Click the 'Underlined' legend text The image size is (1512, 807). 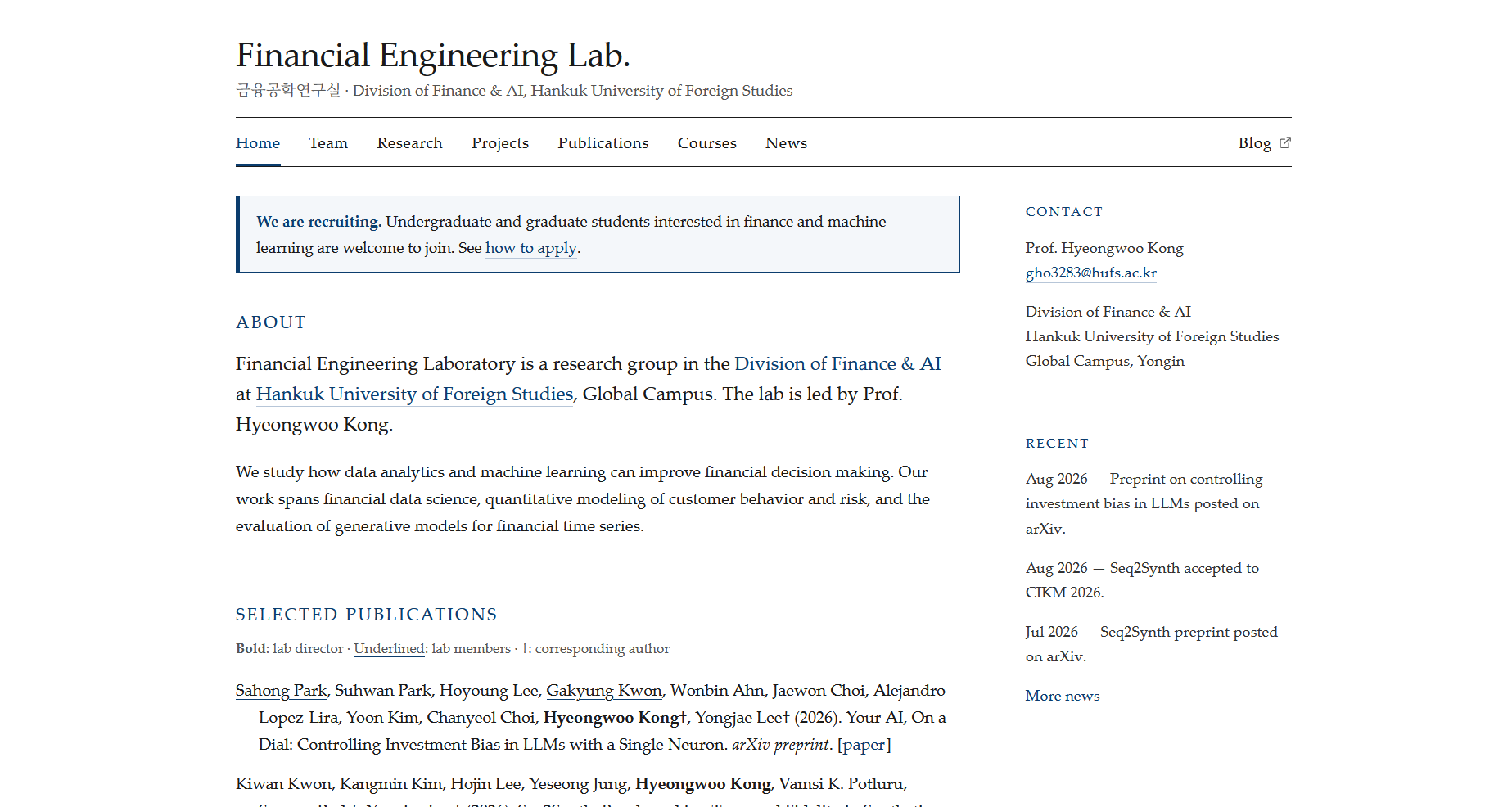pos(389,649)
